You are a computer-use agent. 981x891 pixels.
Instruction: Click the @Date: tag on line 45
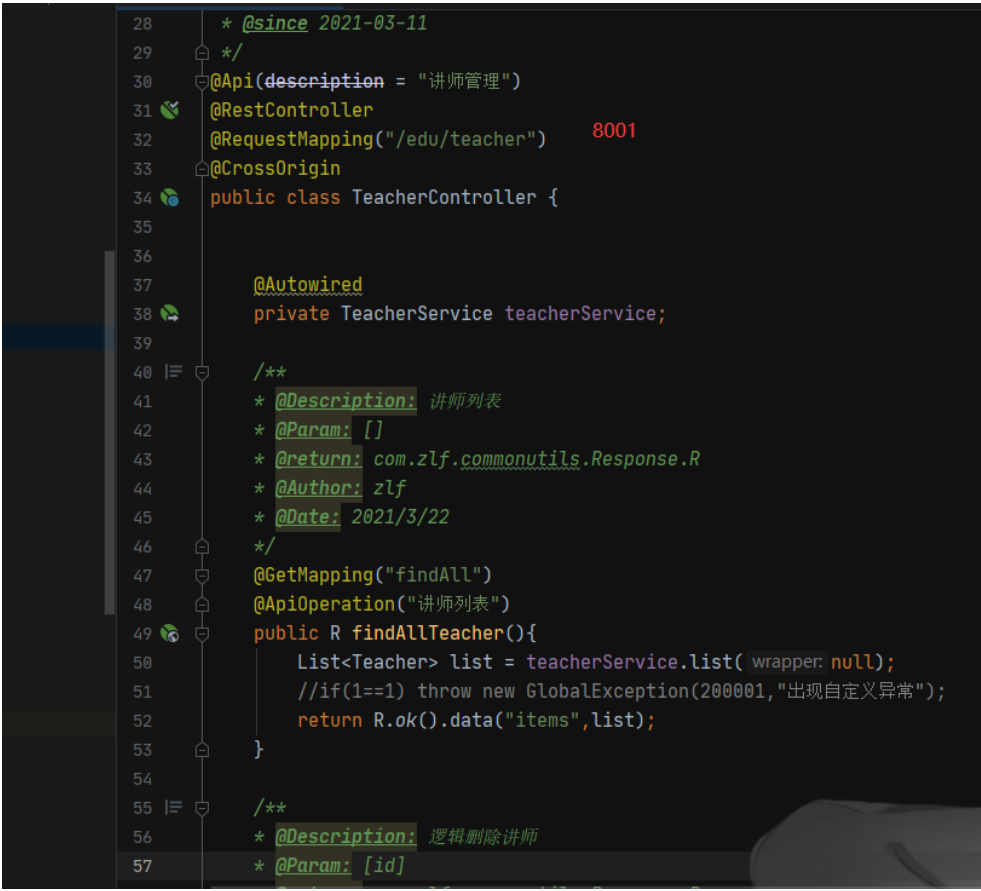308,517
